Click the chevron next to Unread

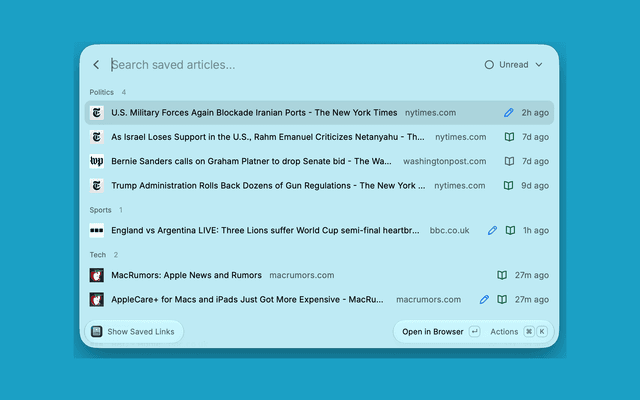coord(539,64)
